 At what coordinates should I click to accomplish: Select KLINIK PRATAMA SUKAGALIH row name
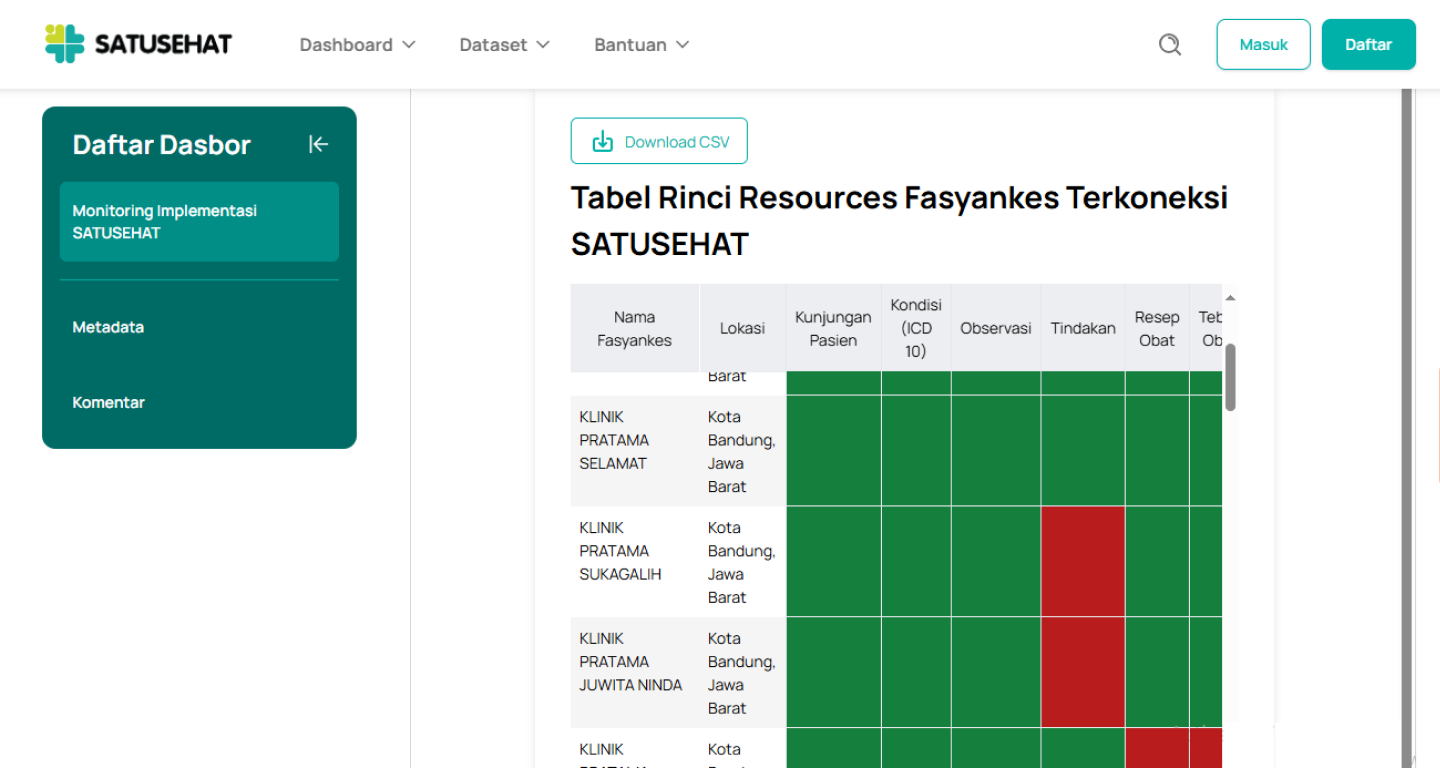620,551
